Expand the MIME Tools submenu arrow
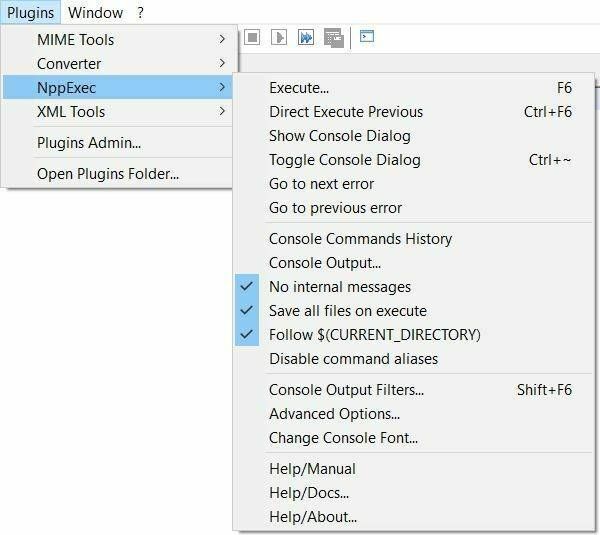 pos(222,39)
